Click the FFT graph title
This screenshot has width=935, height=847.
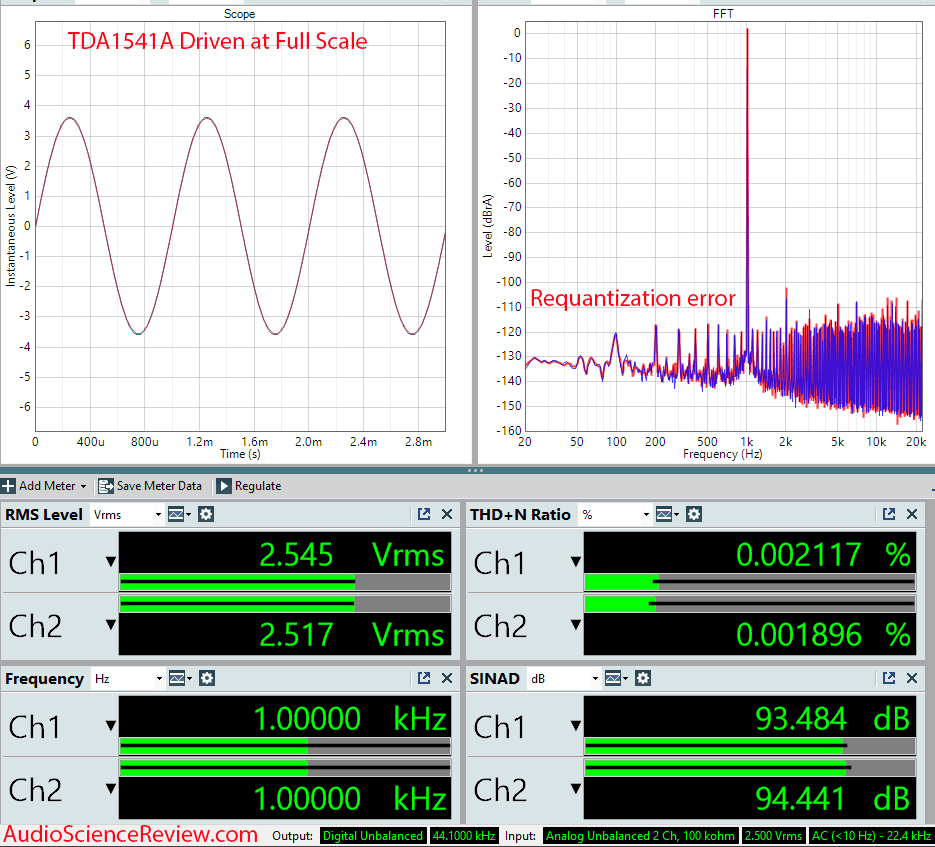tap(723, 14)
